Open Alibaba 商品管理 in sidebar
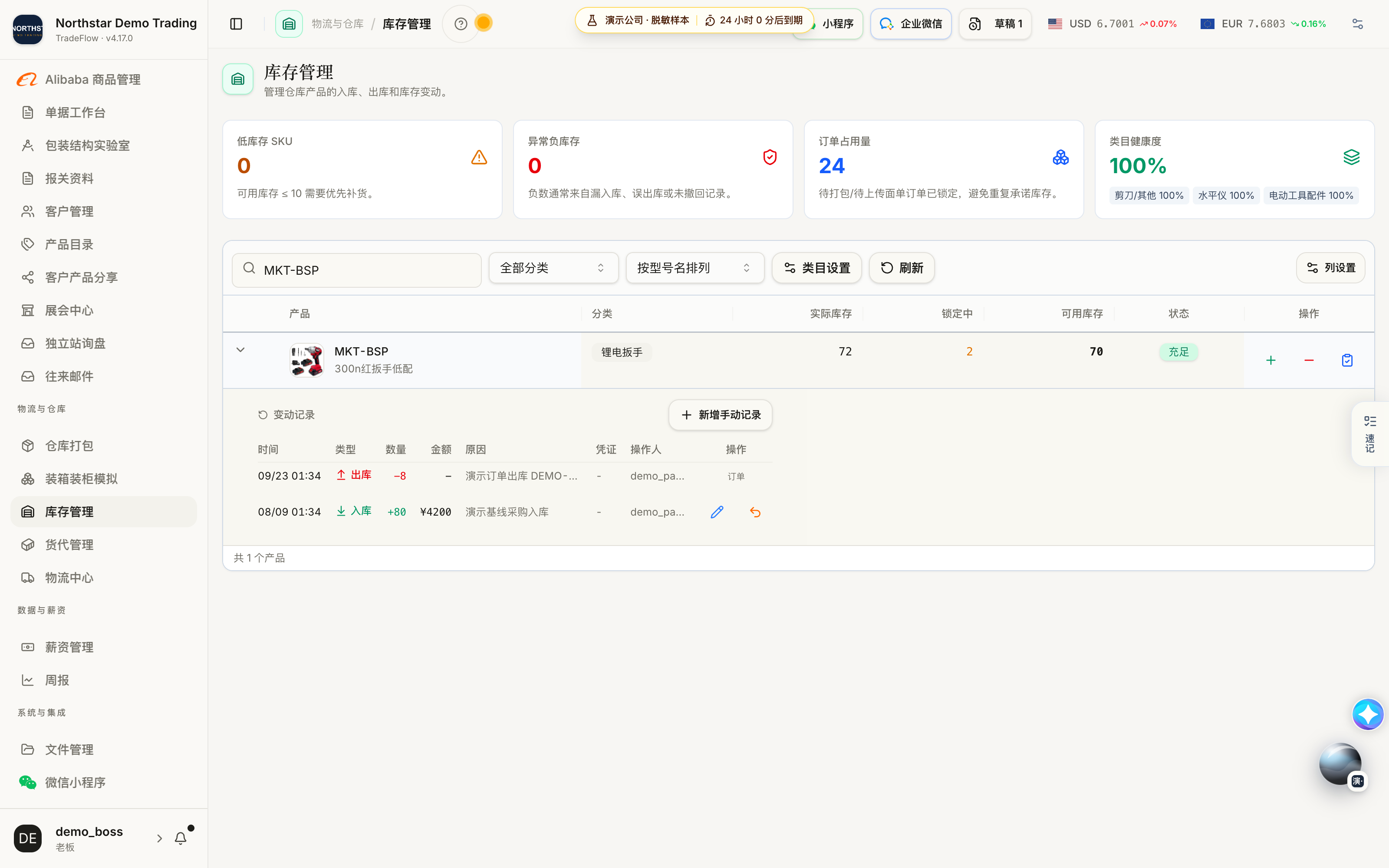 [x=103, y=79]
